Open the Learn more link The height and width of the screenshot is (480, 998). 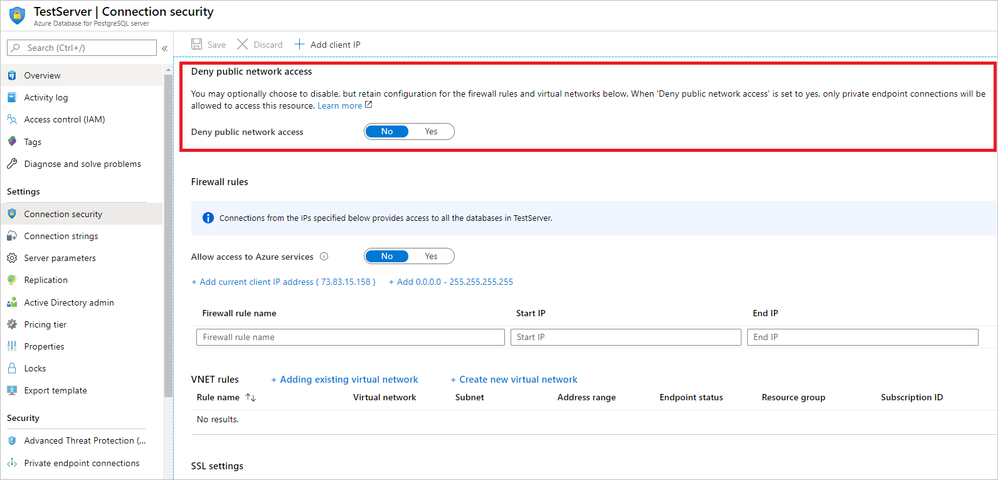click(340, 106)
